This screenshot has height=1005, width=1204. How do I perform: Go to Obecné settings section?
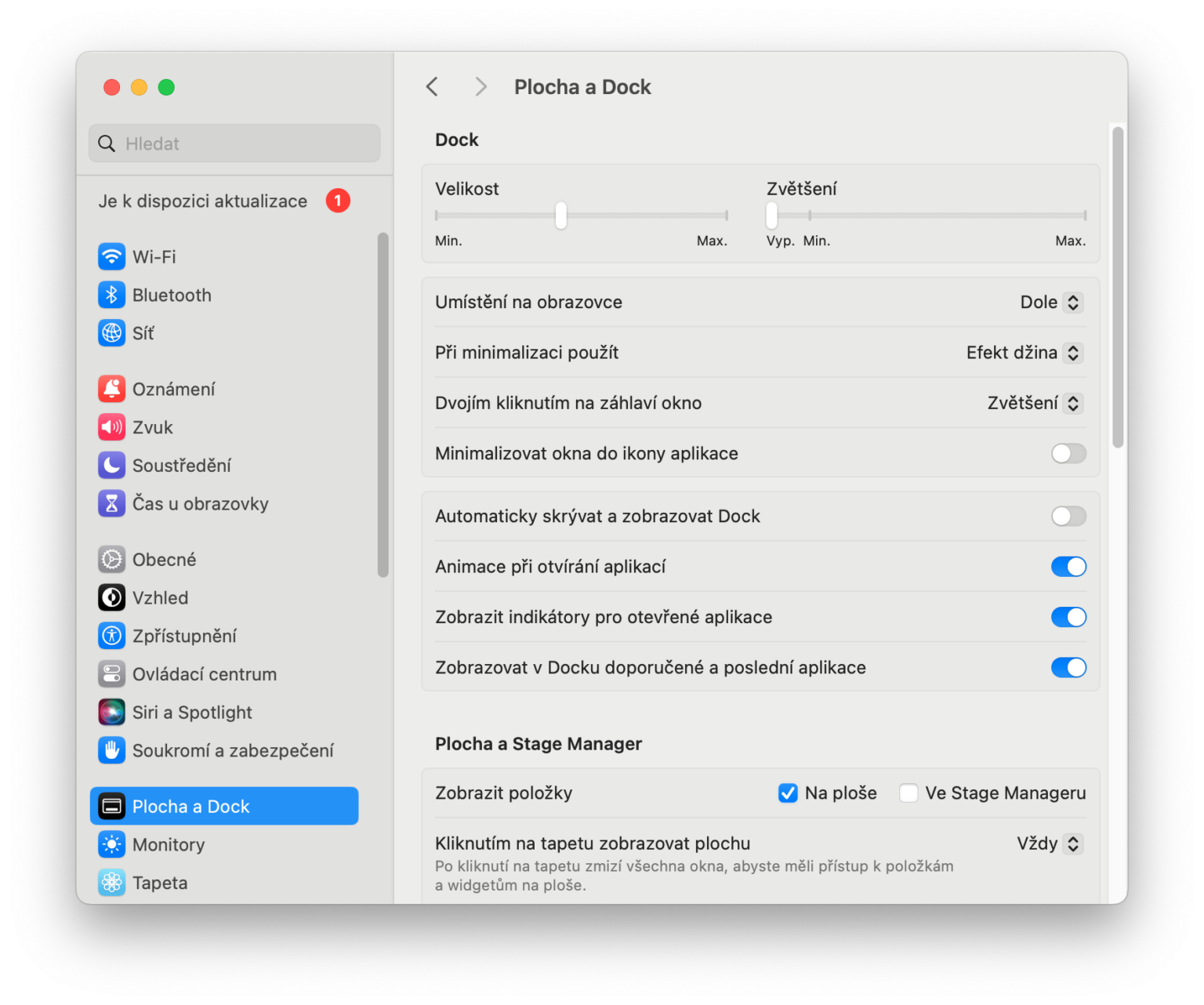click(164, 560)
